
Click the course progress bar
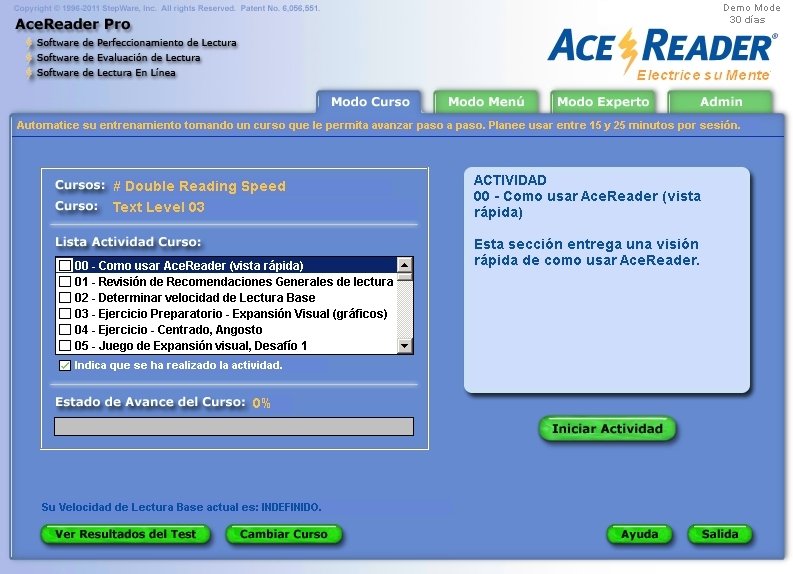(x=234, y=426)
